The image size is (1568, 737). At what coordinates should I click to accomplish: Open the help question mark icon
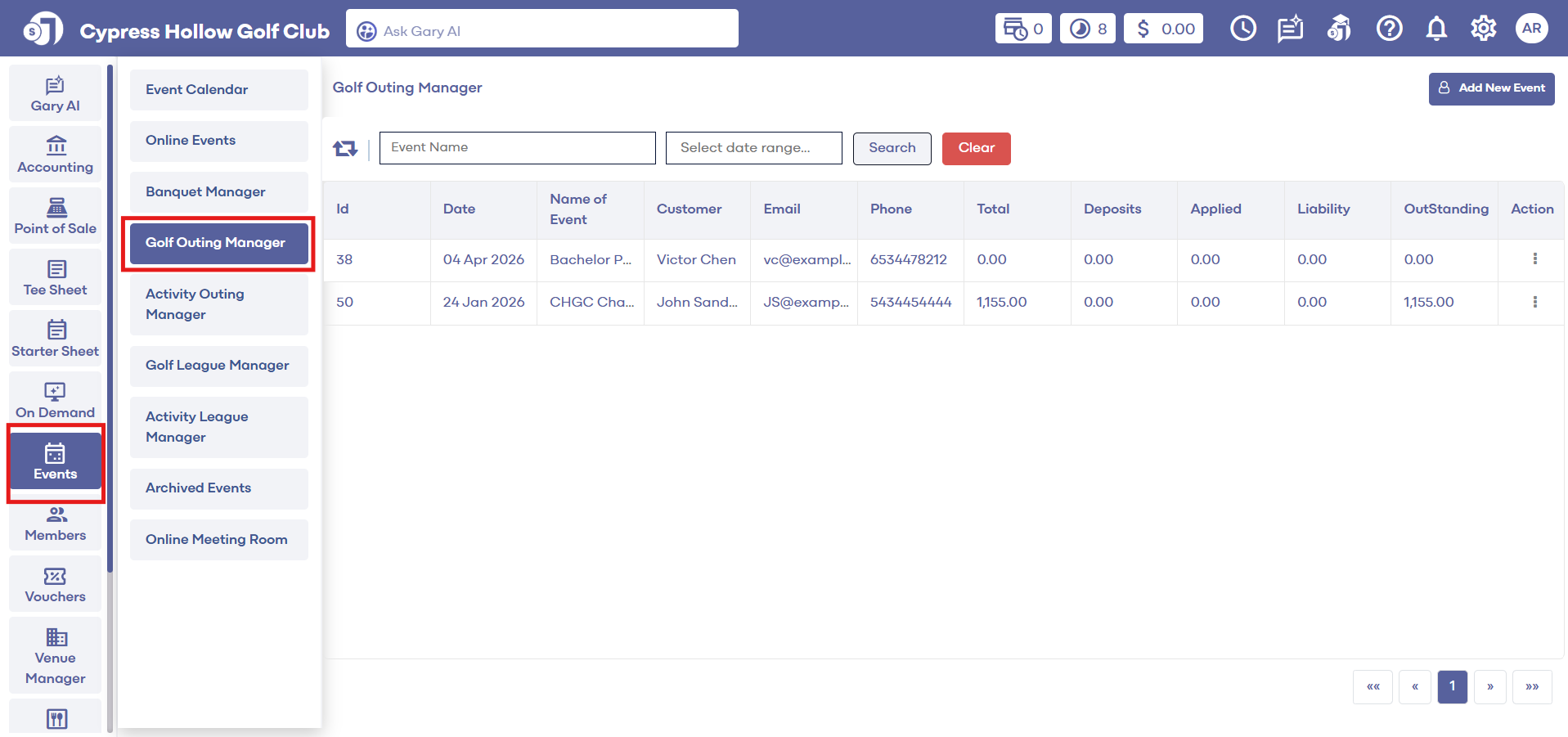click(1388, 29)
